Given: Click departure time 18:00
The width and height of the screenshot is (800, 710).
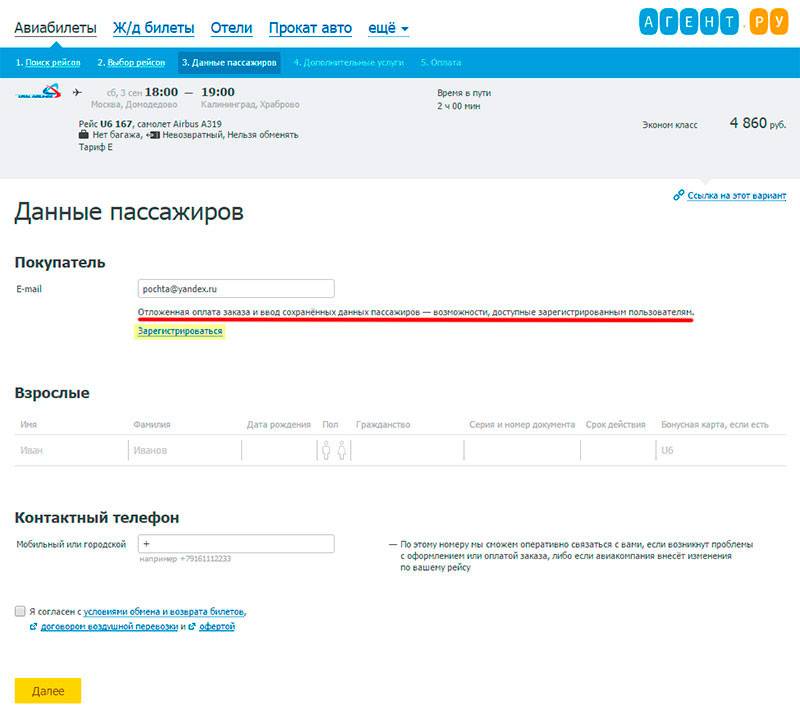Looking at the screenshot, I should pos(161,92).
